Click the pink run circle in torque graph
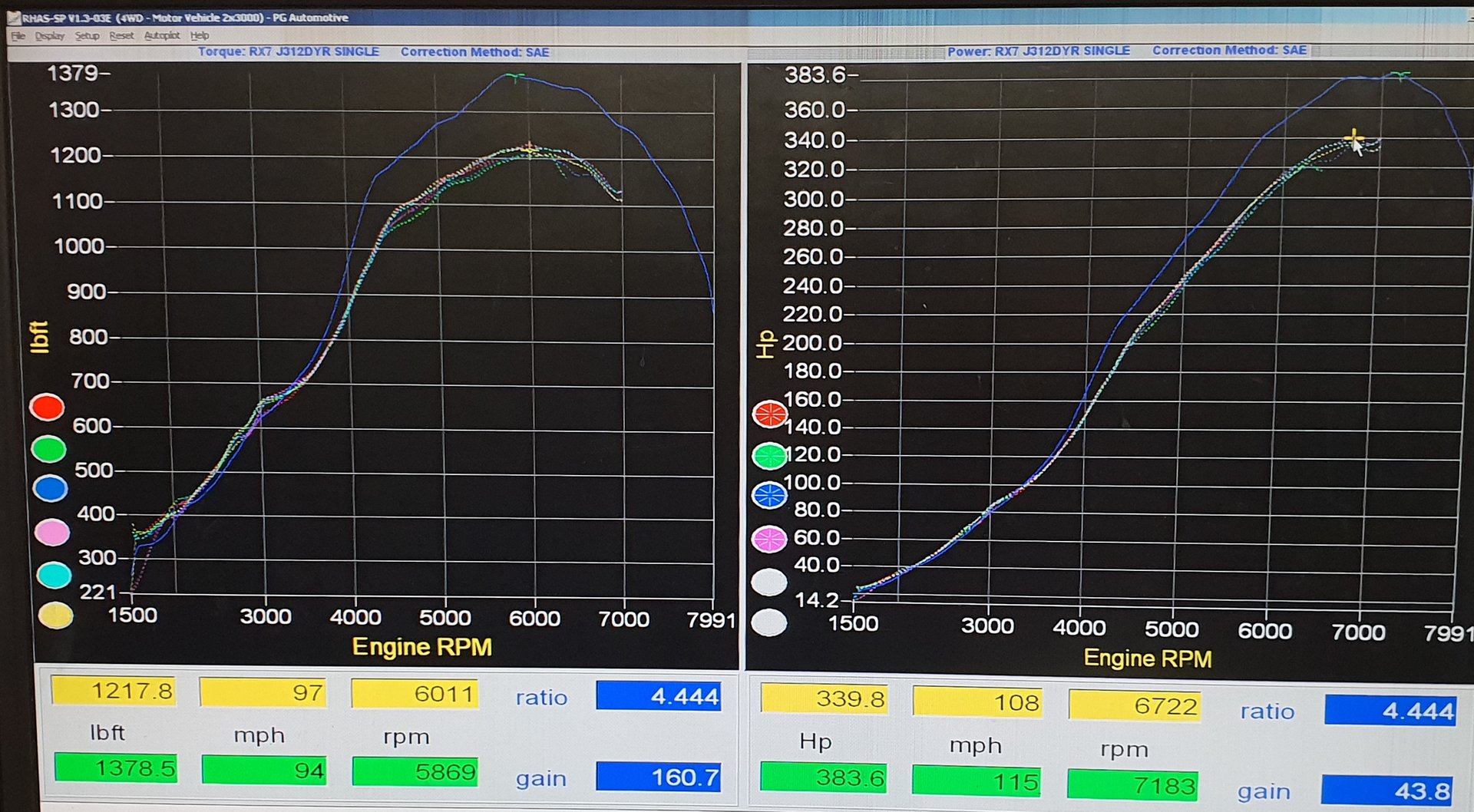This screenshot has height=812, width=1474. [52, 532]
